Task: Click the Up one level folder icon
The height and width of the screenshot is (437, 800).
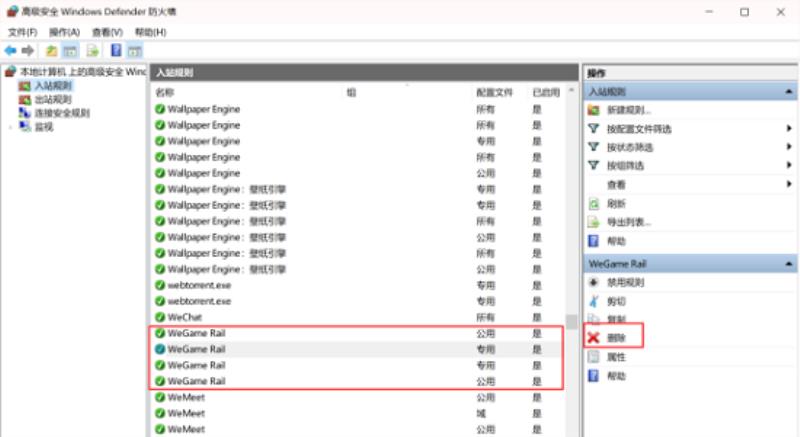Action: coord(52,50)
